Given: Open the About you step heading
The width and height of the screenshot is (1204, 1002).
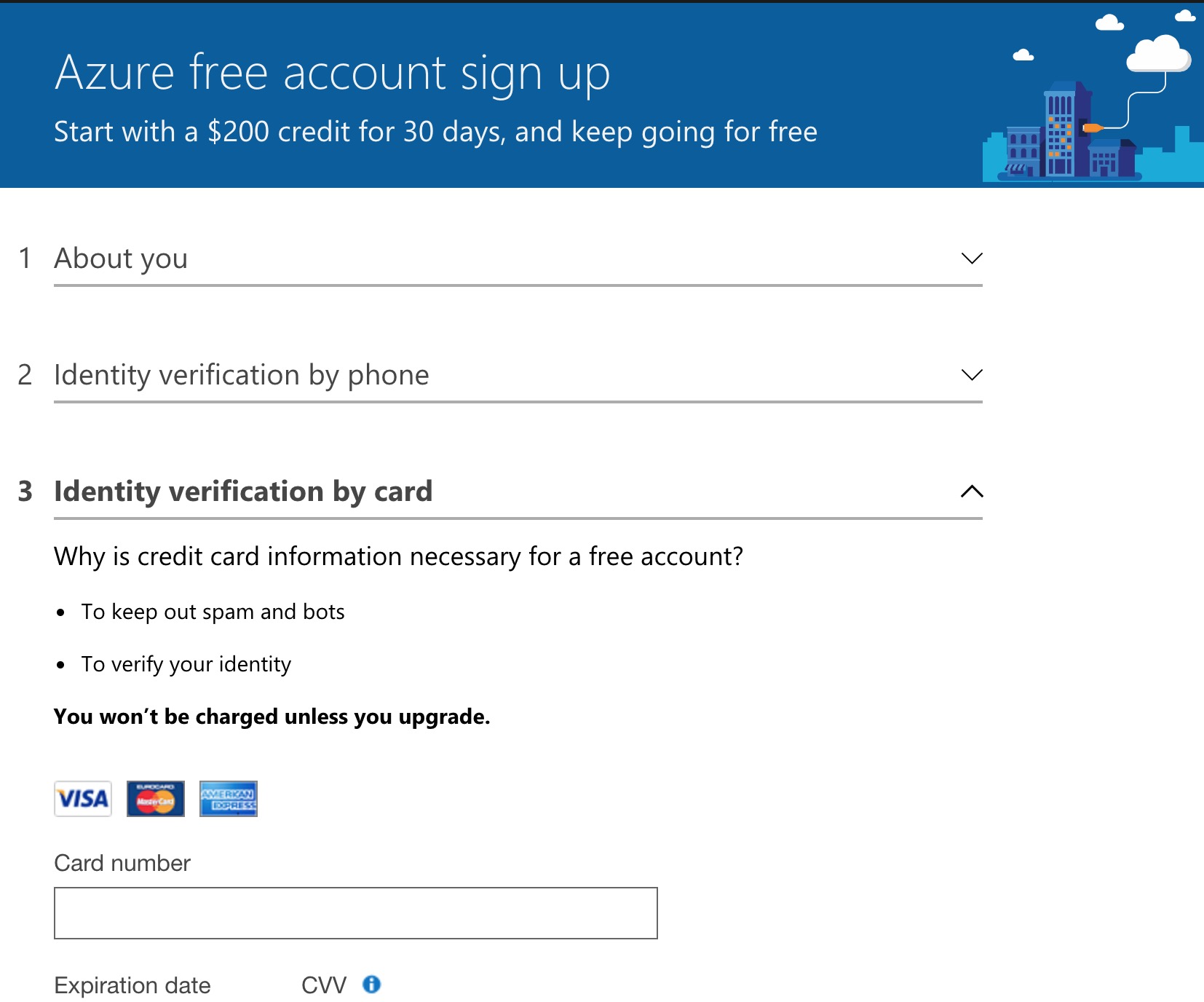Looking at the screenshot, I should click(x=121, y=259).
